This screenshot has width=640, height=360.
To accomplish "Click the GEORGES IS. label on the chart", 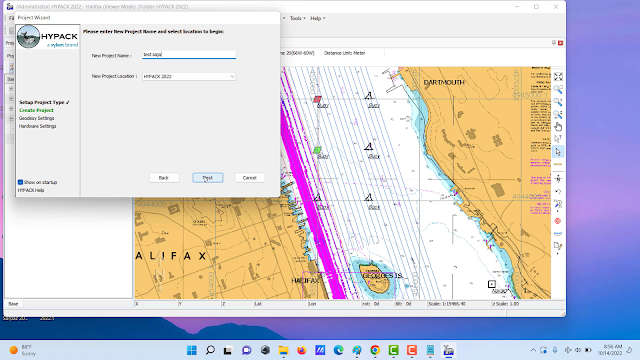I will 382,276.
